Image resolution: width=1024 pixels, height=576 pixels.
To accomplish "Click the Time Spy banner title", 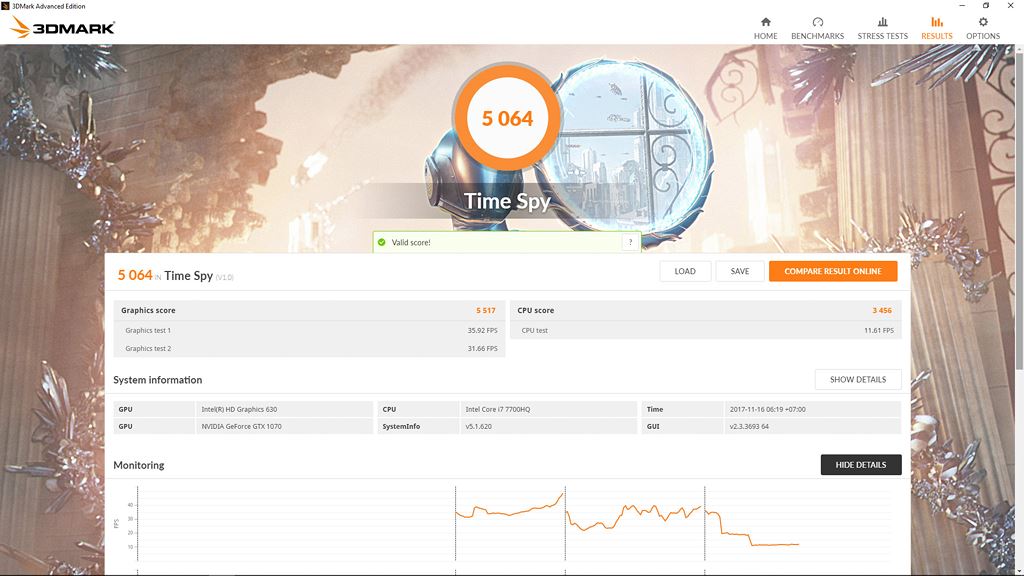I will point(507,201).
